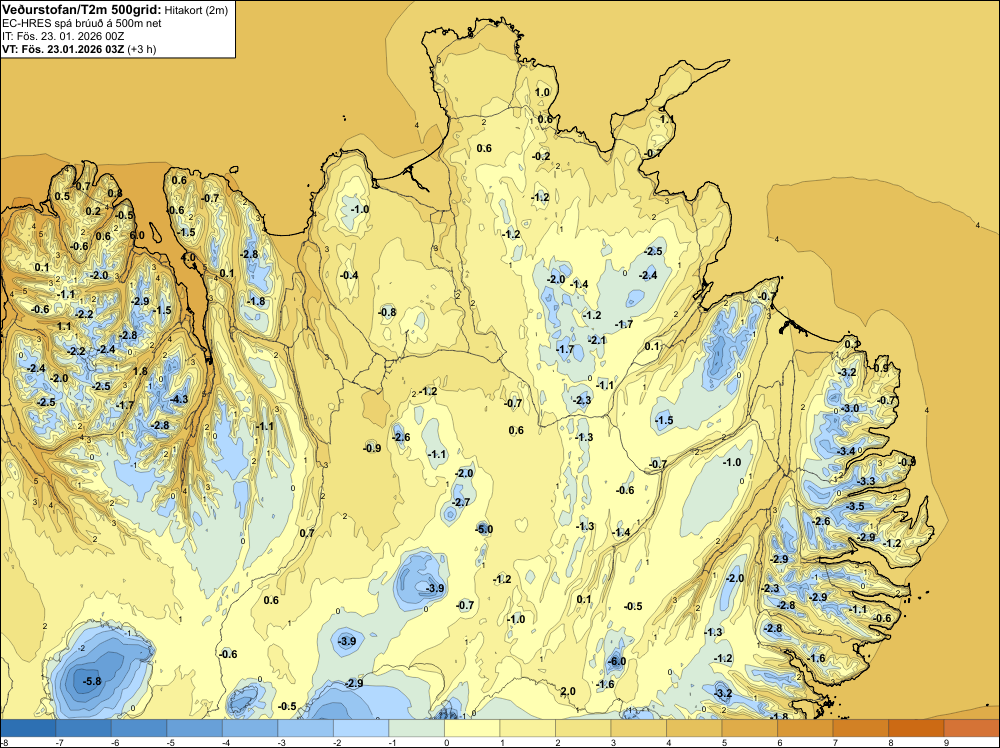Click the valid time line 'VT: Fös. 23.01.2026 03Z'

(63, 49)
